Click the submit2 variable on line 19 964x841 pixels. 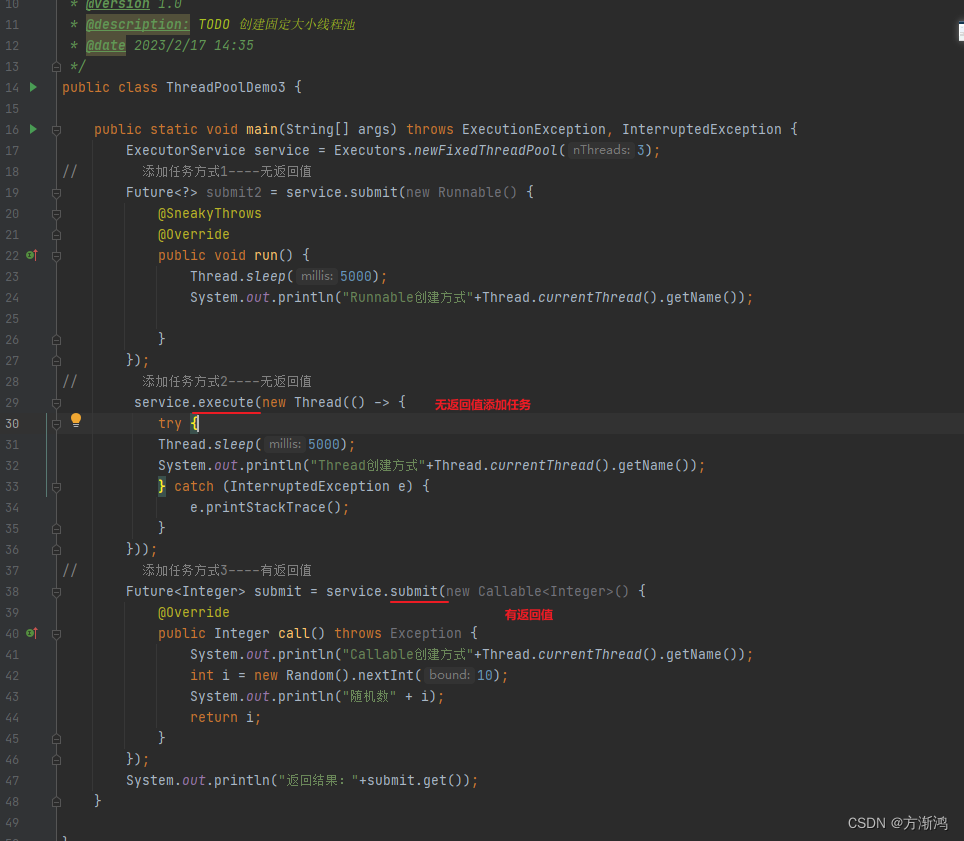(x=234, y=192)
